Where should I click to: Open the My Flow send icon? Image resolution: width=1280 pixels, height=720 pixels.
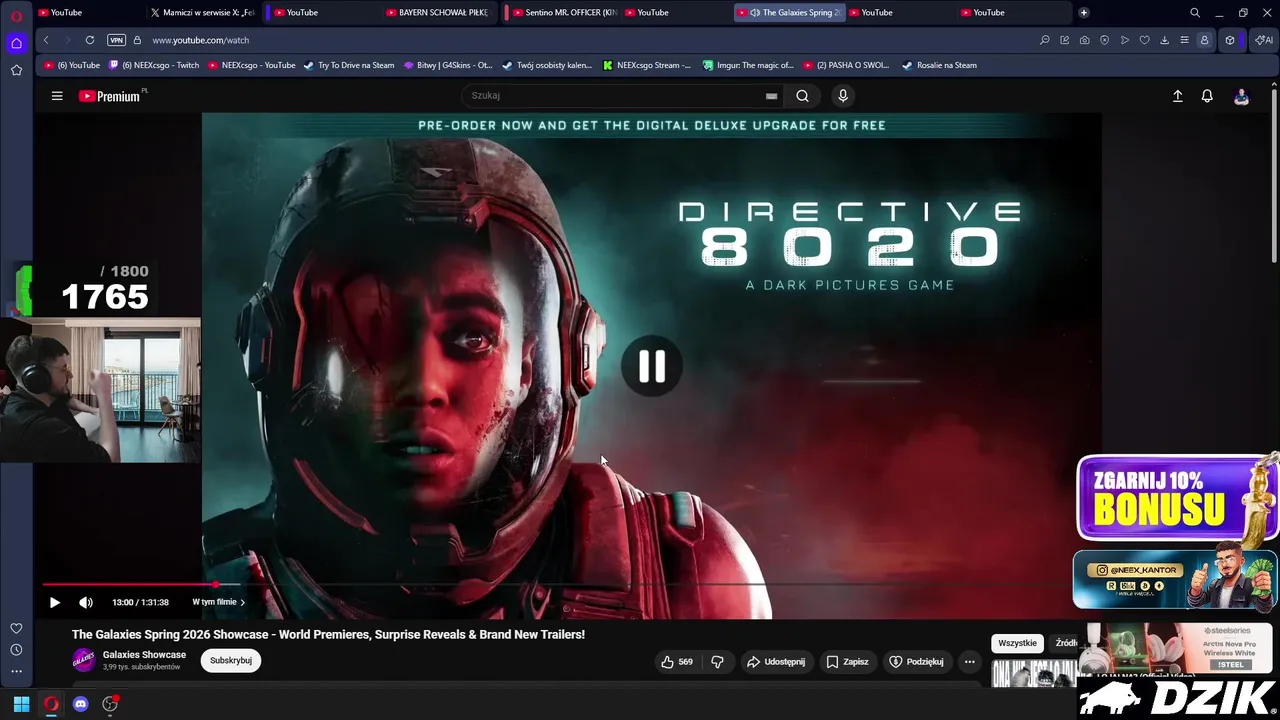pyautogui.click(x=1125, y=40)
